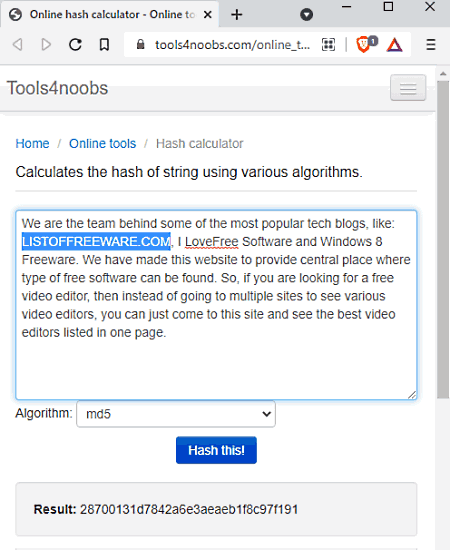This screenshot has height=550, width=450.
Task: Open the Online tools breadcrumb link
Action: (x=102, y=143)
